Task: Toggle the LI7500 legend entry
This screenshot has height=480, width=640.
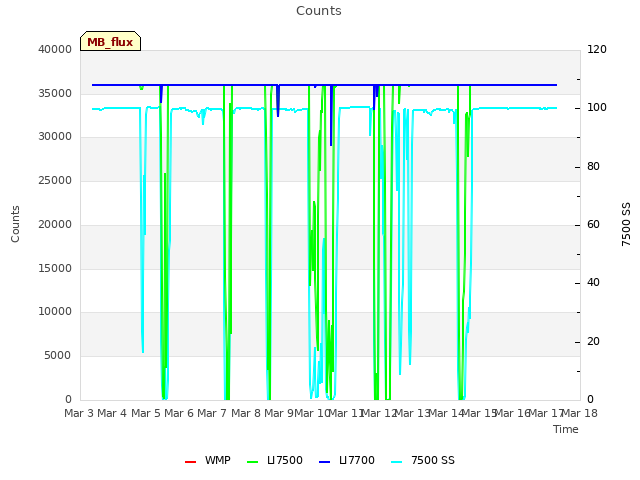Action: (275, 460)
